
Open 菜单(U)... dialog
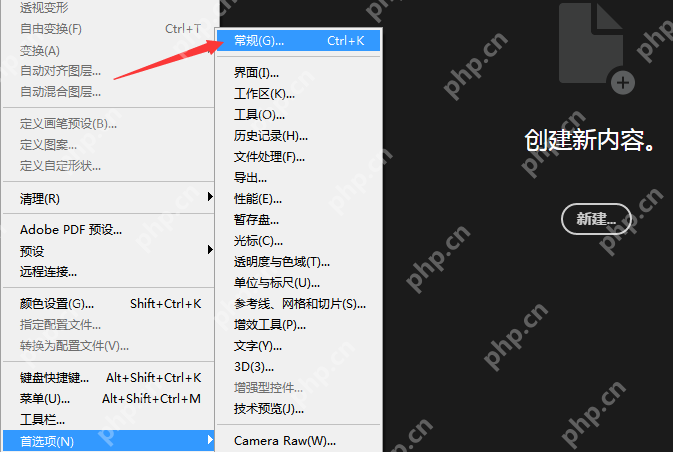[108, 399]
